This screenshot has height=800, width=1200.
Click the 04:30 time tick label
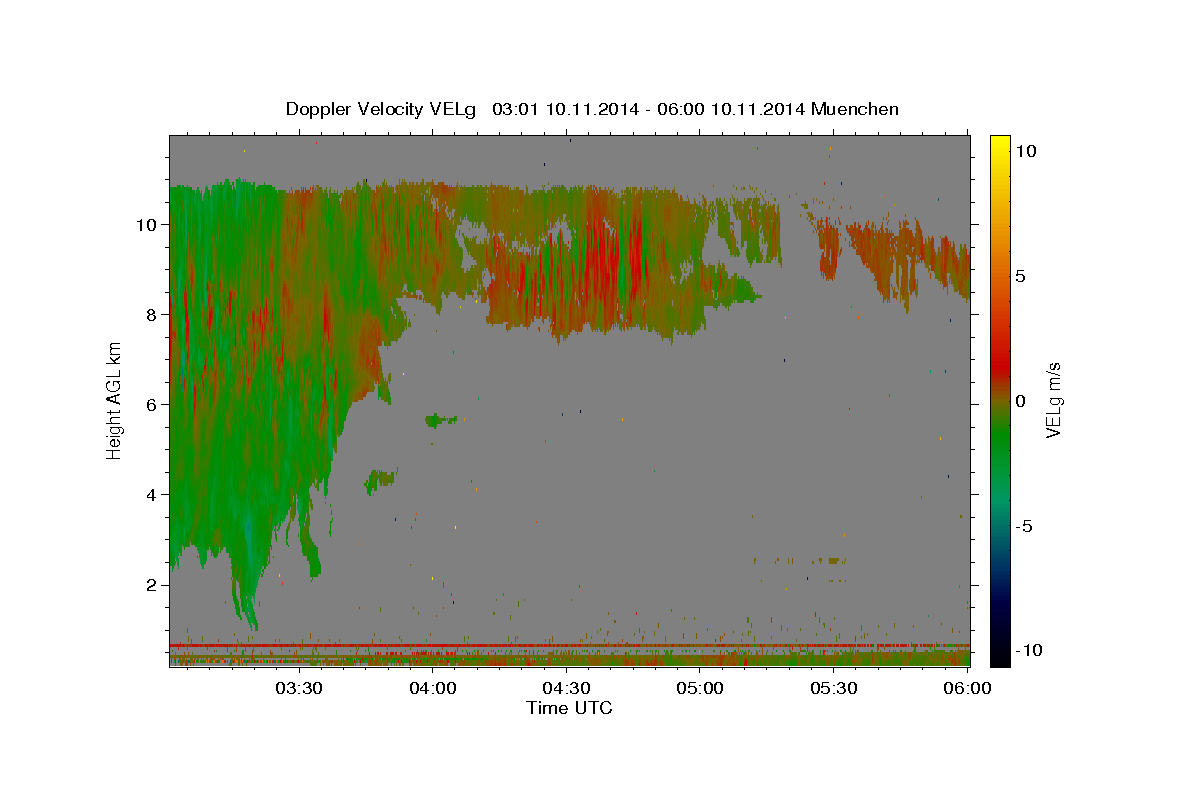(567, 688)
